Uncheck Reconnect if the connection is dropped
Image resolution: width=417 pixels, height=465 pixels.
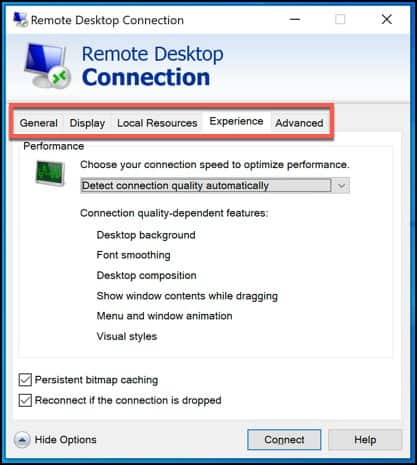[25, 400]
